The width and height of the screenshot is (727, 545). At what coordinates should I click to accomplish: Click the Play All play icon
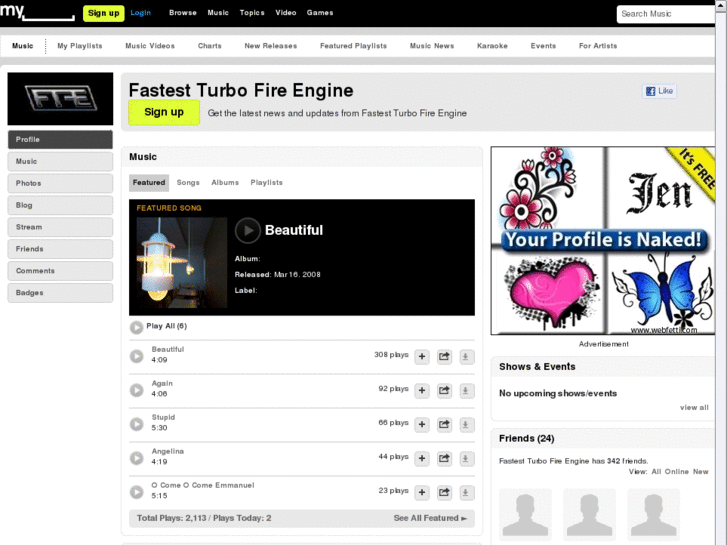[x=136, y=327]
